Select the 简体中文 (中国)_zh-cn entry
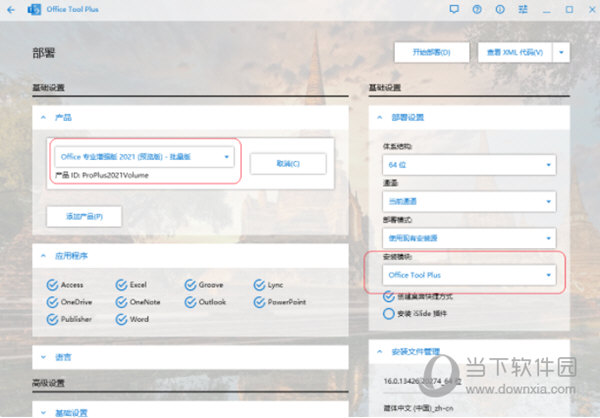The height and width of the screenshot is (418, 600). (x=418, y=408)
